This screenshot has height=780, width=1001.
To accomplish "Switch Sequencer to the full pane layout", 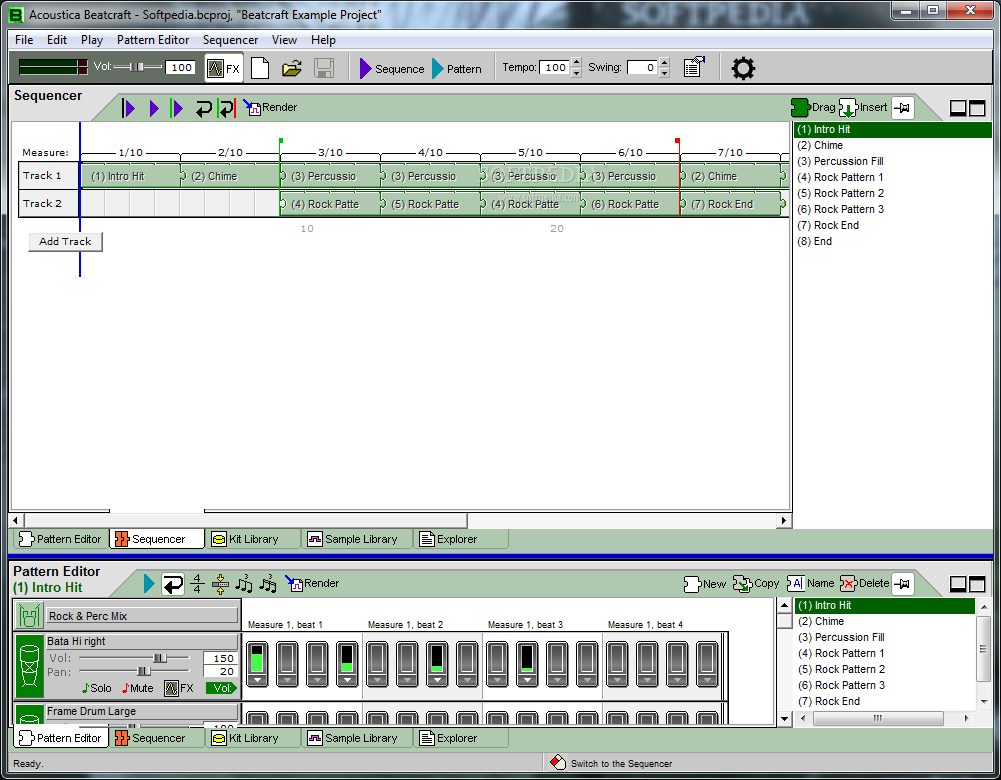I will pyautogui.click(x=977, y=108).
